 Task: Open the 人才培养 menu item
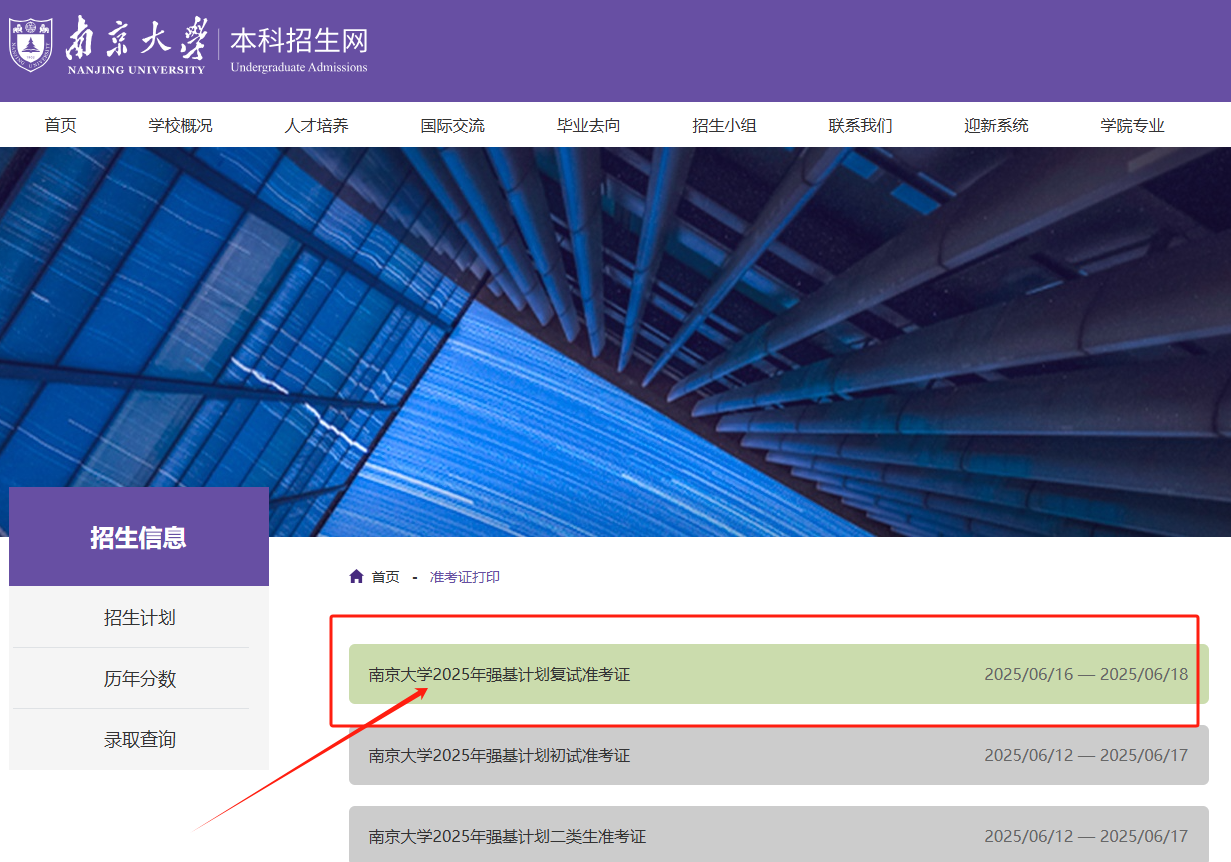[317, 125]
